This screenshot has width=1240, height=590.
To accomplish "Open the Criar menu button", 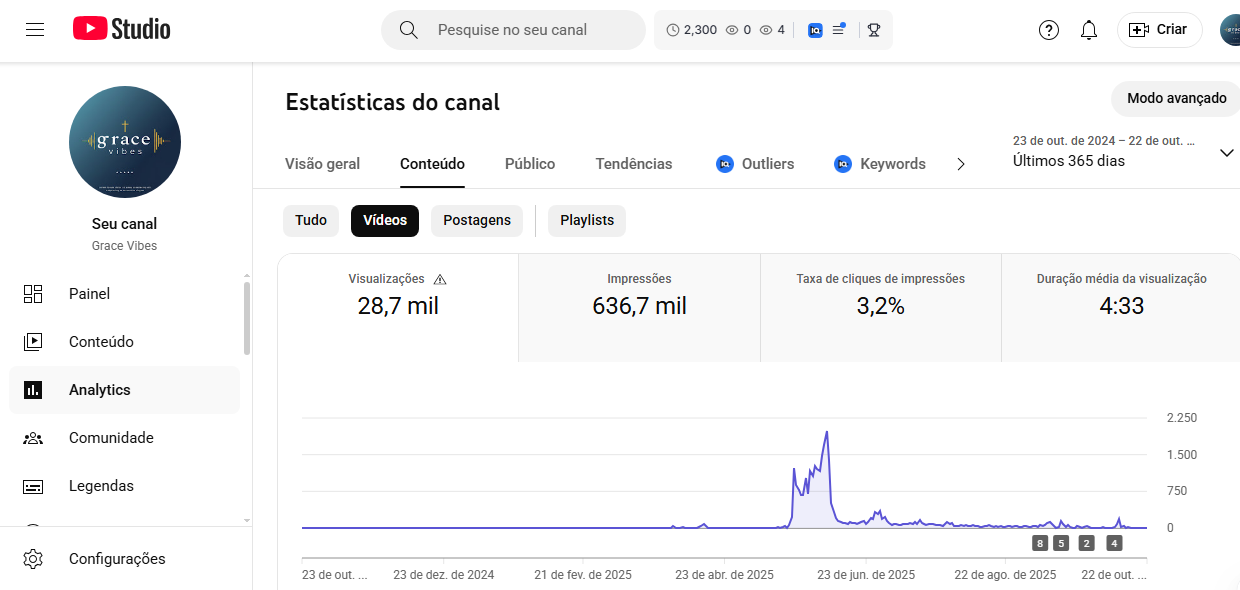I will [1159, 30].
